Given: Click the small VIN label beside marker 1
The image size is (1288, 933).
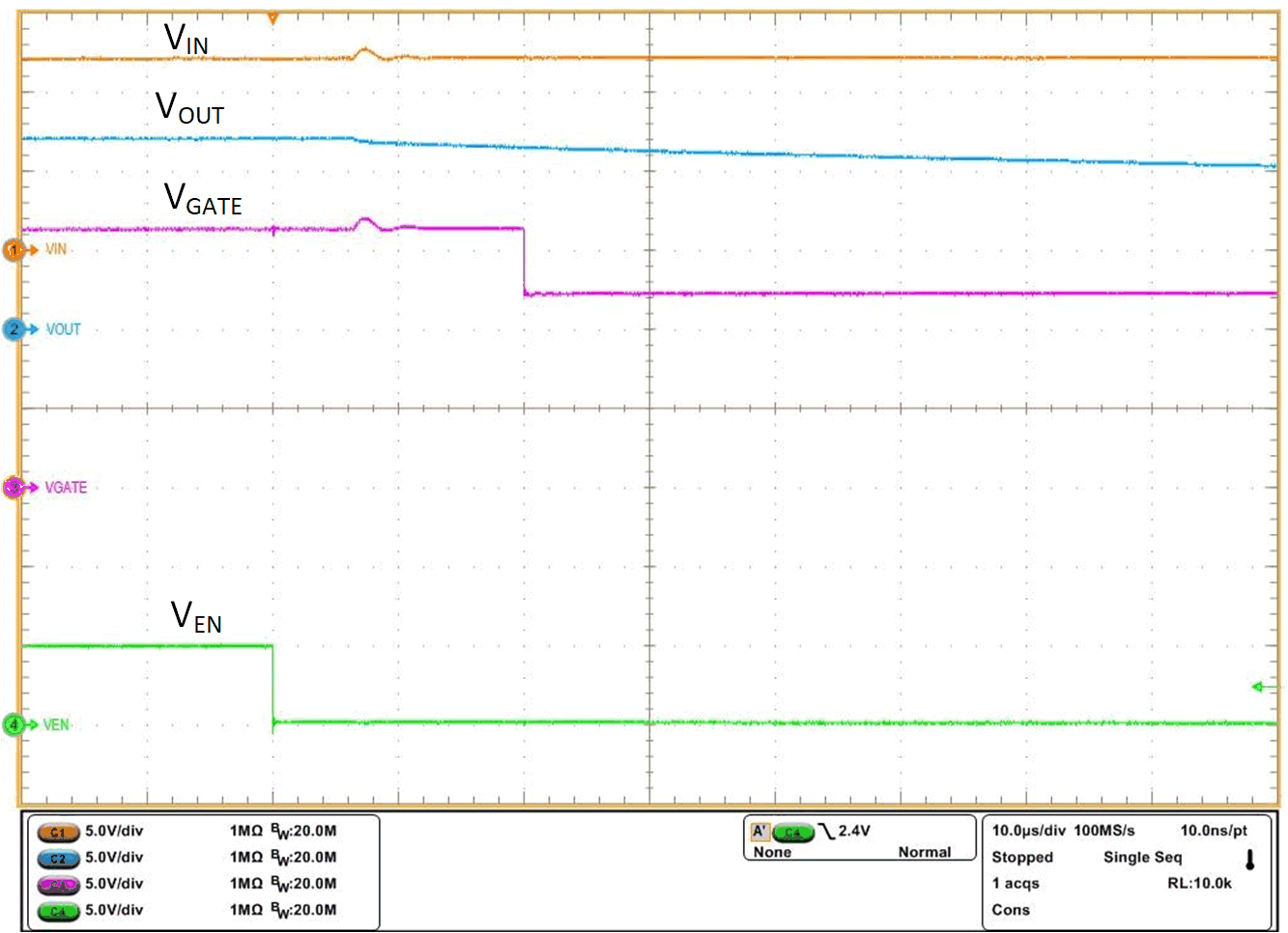Looking at the screenshot, I should [56, 249].
